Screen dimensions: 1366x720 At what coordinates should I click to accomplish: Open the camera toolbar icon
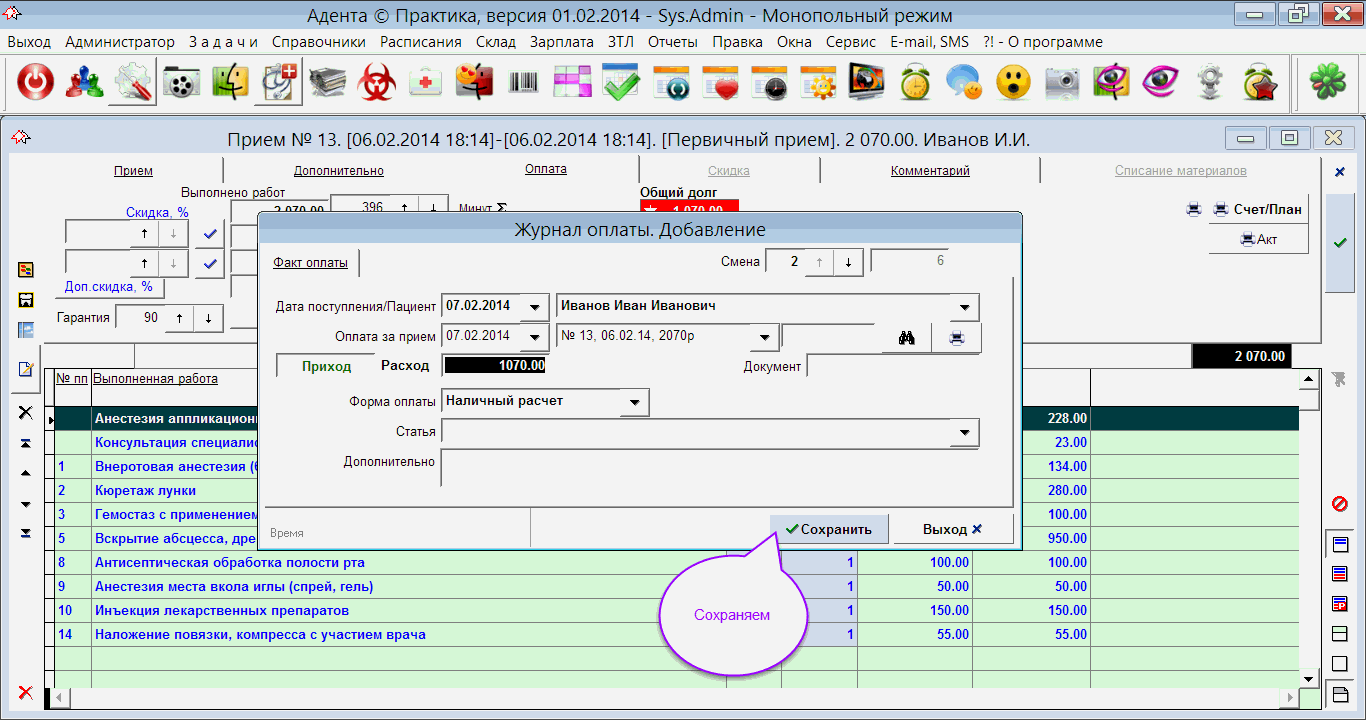pyautogui.click(x=1061, y=84)
